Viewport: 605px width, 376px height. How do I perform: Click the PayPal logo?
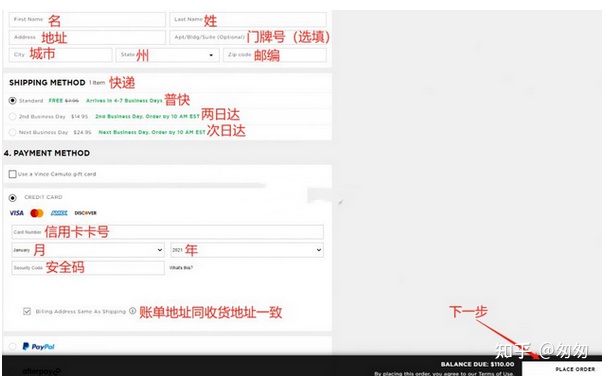point(38,346)
